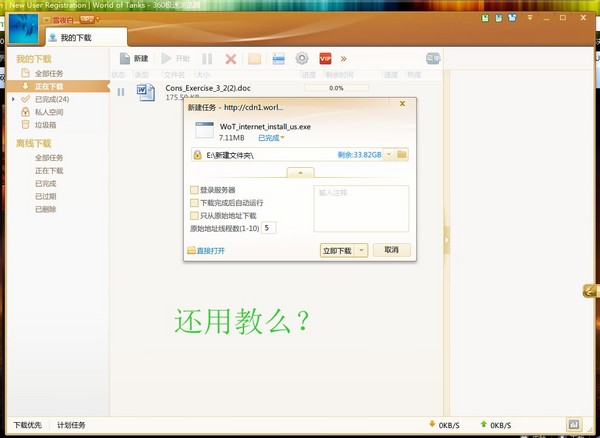600x438 pixels.
Task: Click the 0.0% progress bar
Action: [x=336, y=88]
